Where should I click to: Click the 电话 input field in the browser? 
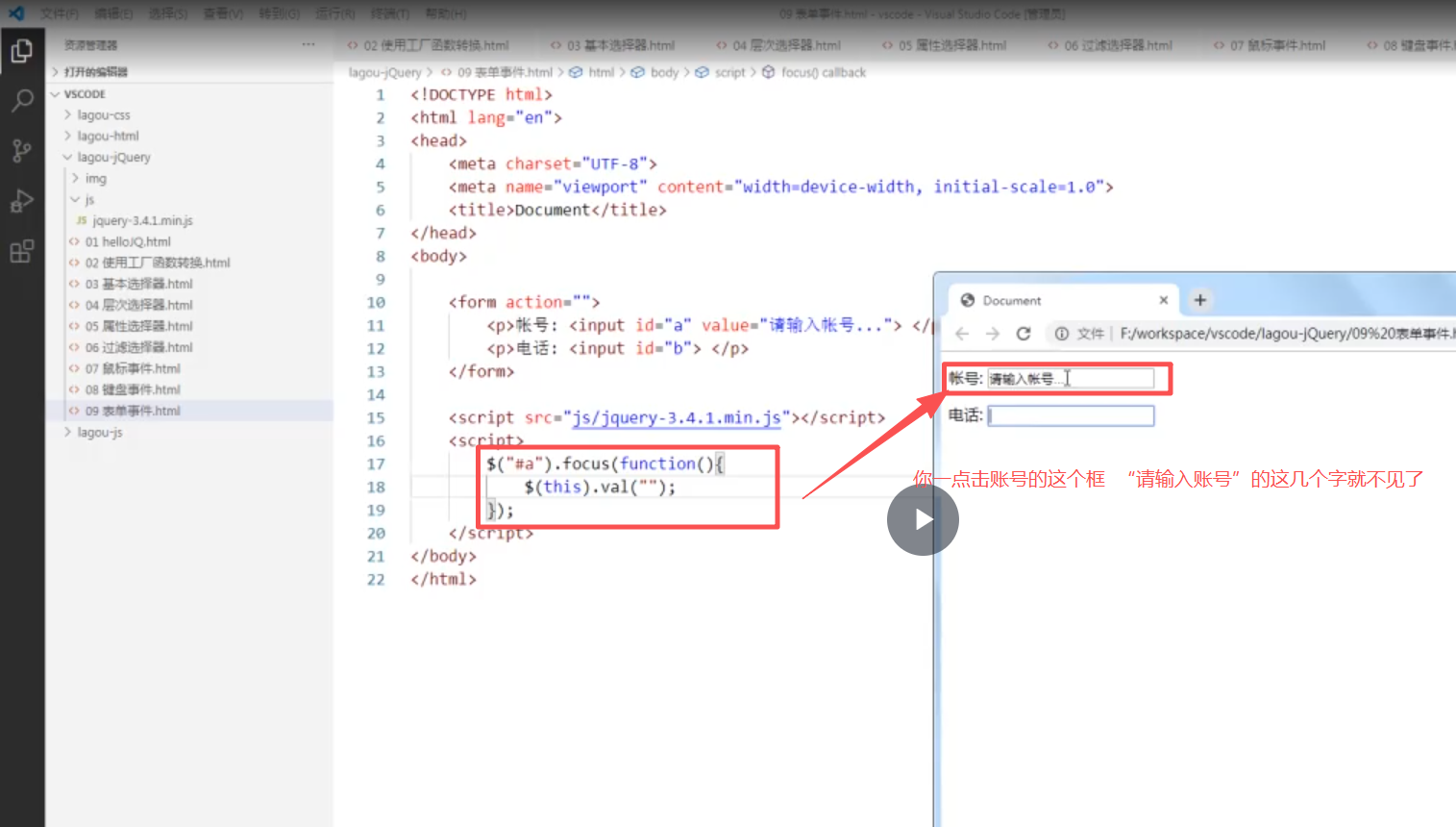(1071, 414)
